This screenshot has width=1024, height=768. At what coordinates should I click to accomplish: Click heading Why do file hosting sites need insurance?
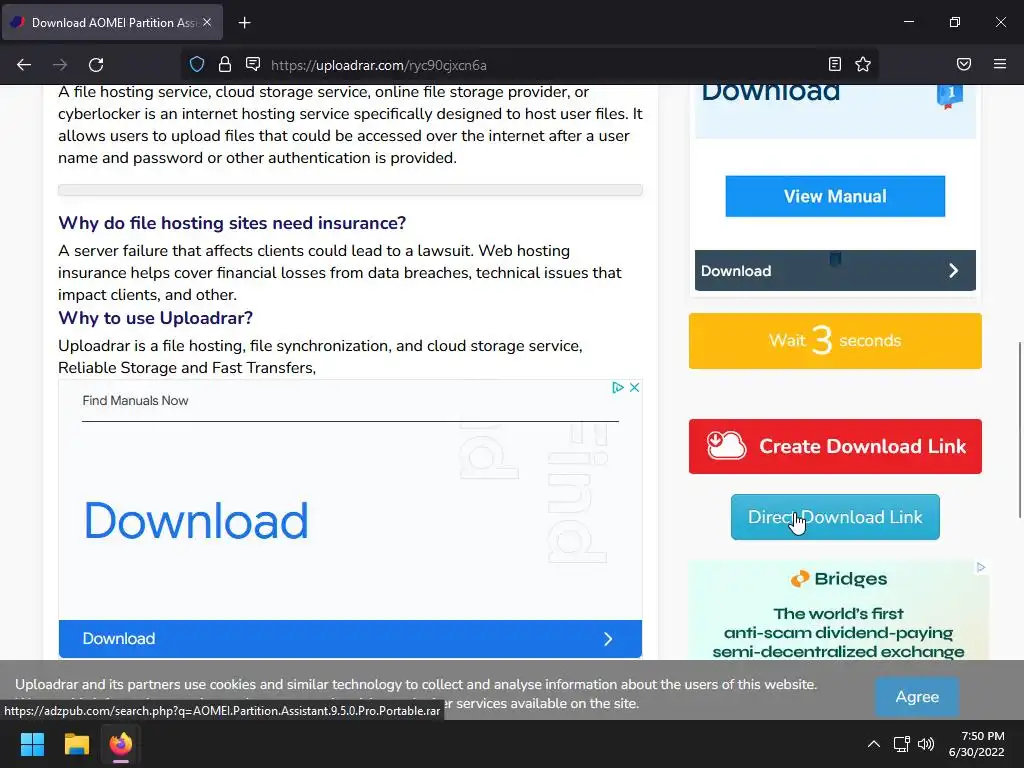pyautogui.click(x=232, y=223)
